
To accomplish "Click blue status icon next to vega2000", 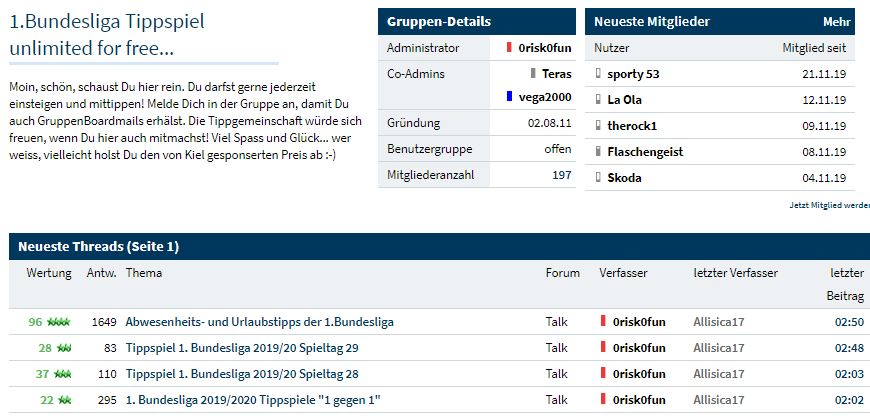I will (509, 97).
